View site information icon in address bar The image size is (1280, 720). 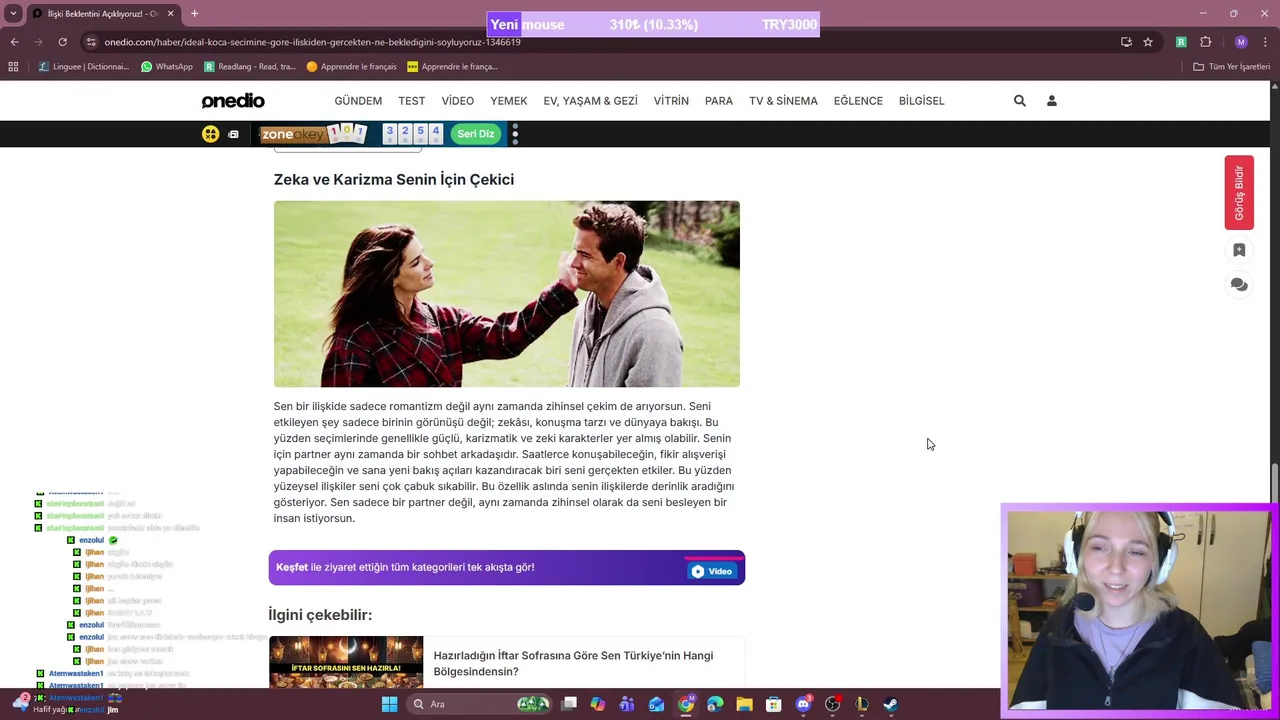91,42
